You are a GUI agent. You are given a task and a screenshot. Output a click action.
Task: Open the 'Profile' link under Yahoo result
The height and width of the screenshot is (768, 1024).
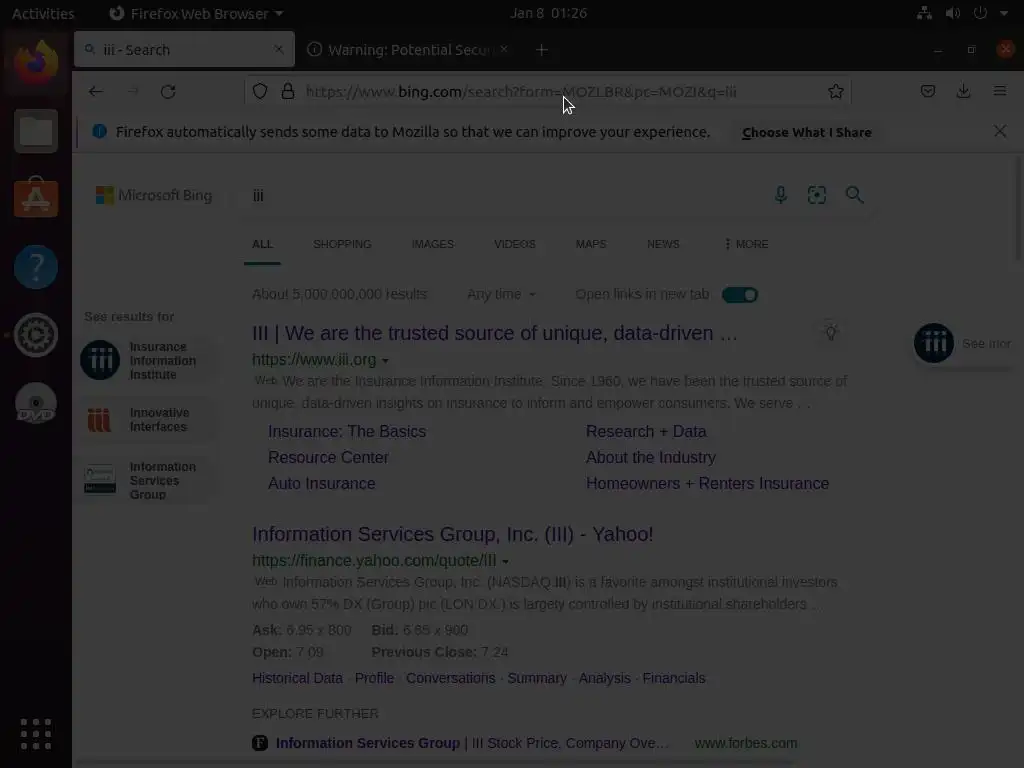point(374,679)
